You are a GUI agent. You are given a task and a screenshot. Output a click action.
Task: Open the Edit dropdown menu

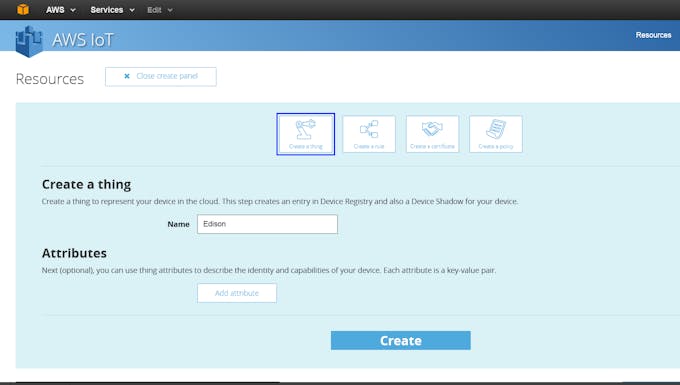[160, 10]
